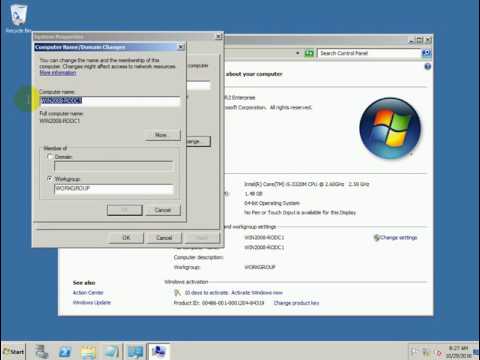This screenshot has width=480, height=360.
Task: Open Windows Explorer from the taskbar
Action: 88,352
